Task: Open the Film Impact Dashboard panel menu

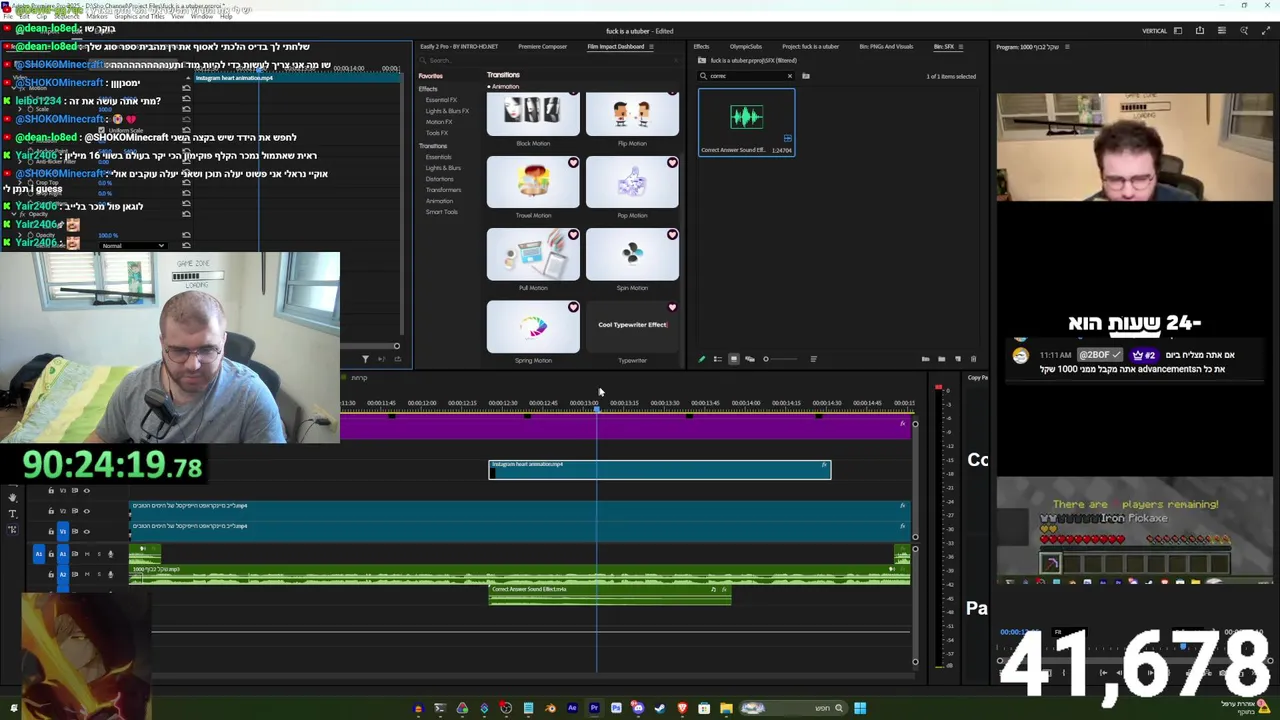Action: [x=651, y=46]
